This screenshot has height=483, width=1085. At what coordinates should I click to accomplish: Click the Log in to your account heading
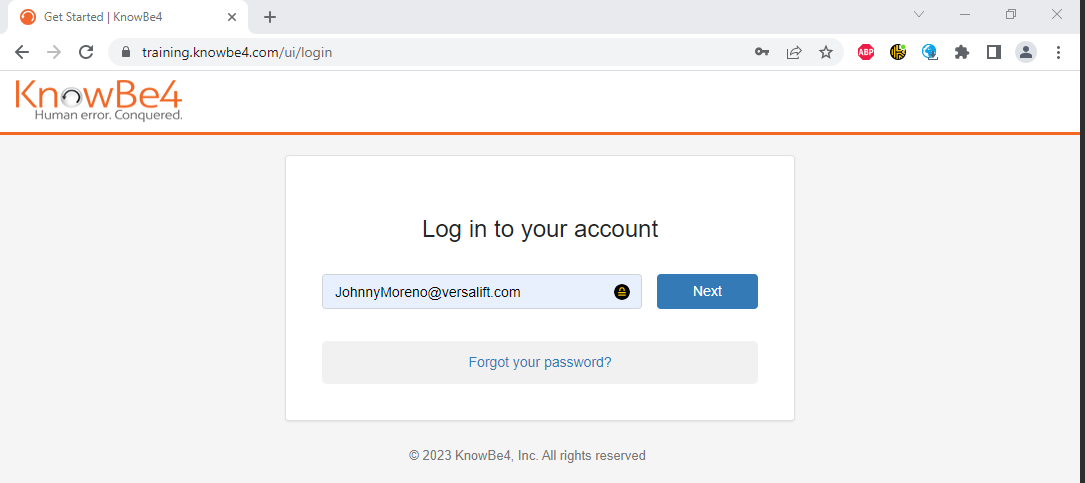tap(540, 228)
